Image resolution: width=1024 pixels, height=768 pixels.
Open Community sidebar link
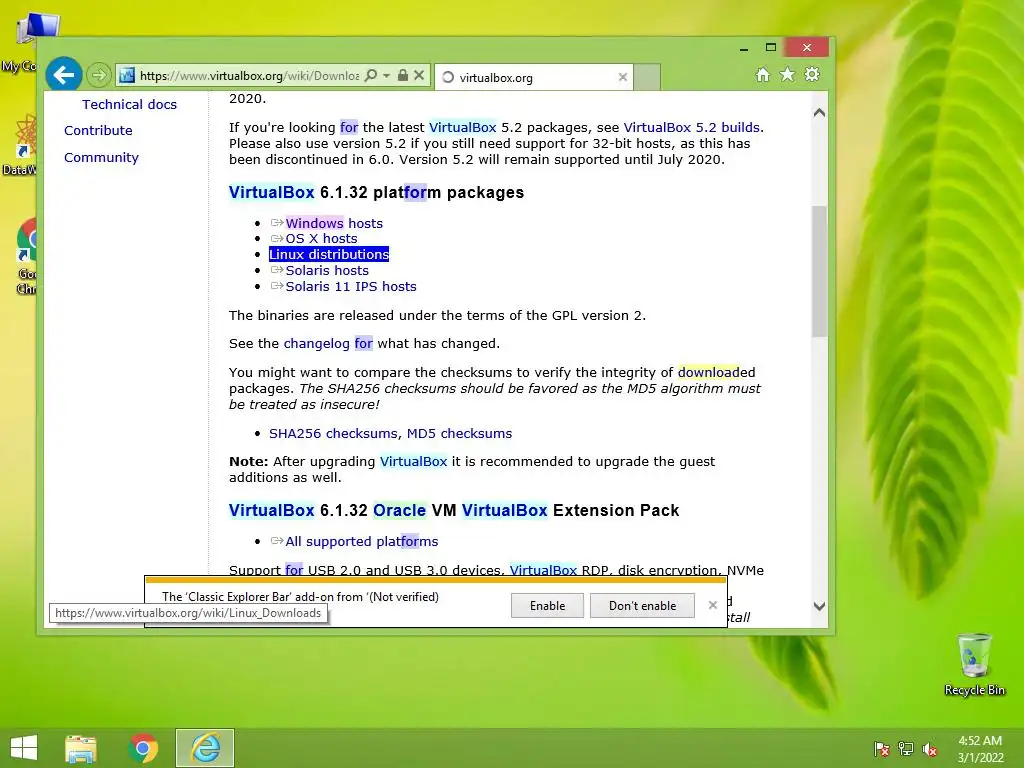(101, 157)
